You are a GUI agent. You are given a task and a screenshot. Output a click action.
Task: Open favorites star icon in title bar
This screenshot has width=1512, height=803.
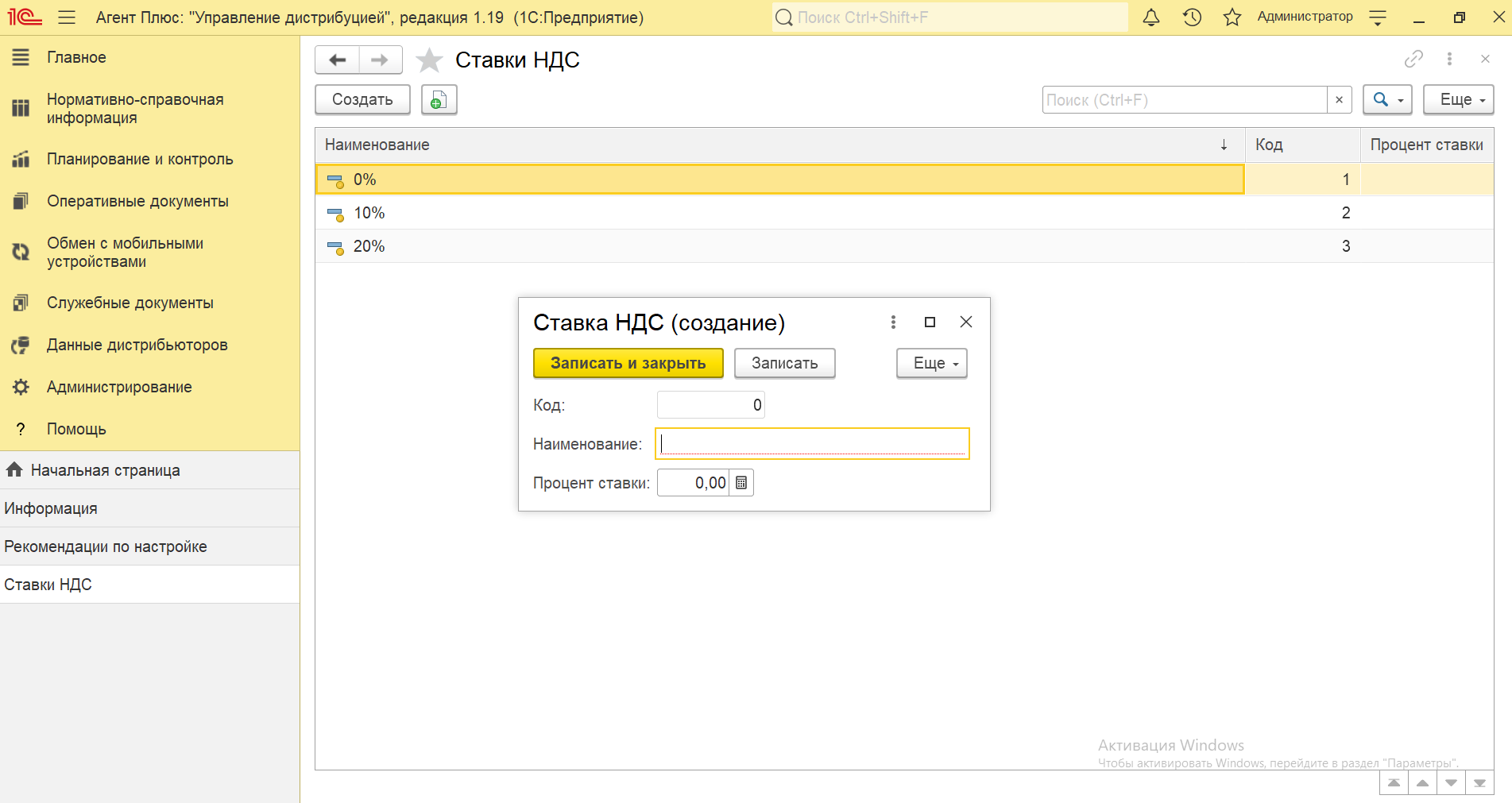pyautogui.click(x=1232, y=17)
